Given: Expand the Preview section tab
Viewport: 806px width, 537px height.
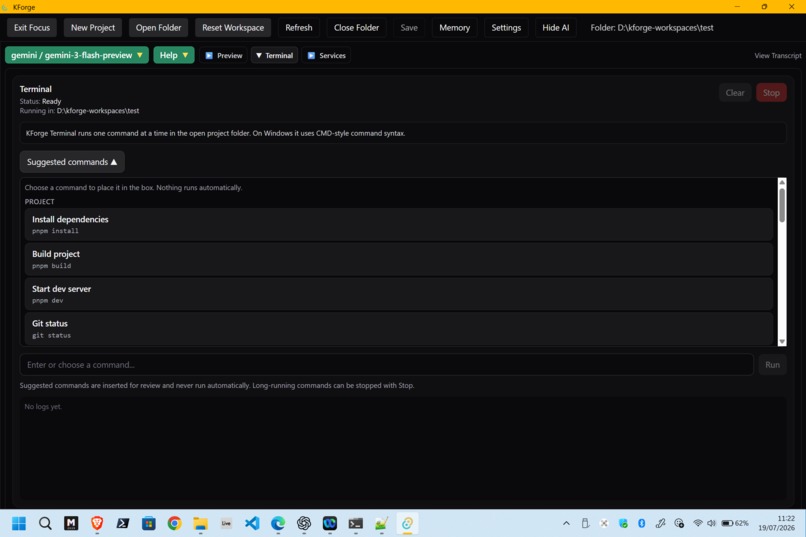Looking at the screenshot, I should (224, 55).
